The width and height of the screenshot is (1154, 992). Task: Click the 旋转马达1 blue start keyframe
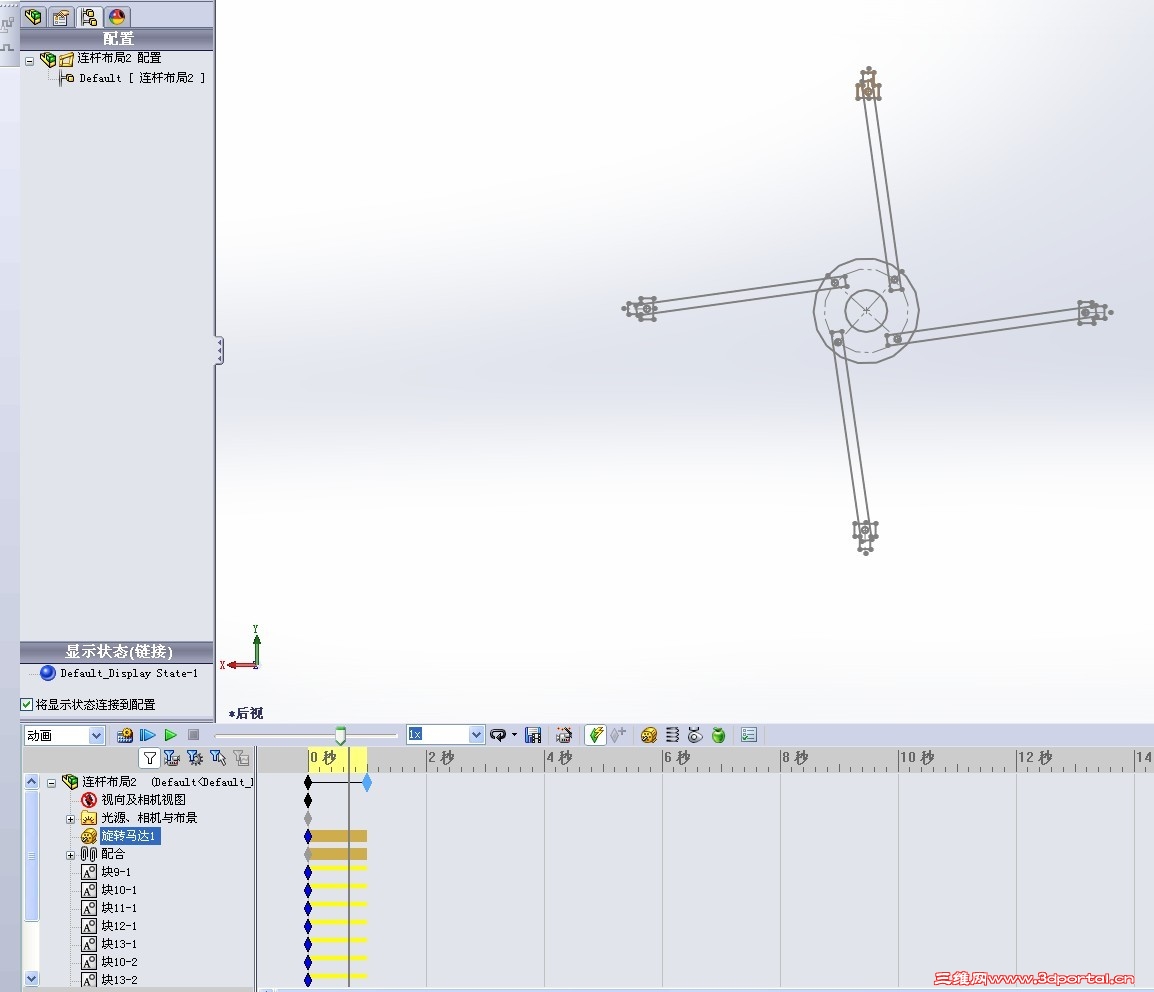(308, 836)
